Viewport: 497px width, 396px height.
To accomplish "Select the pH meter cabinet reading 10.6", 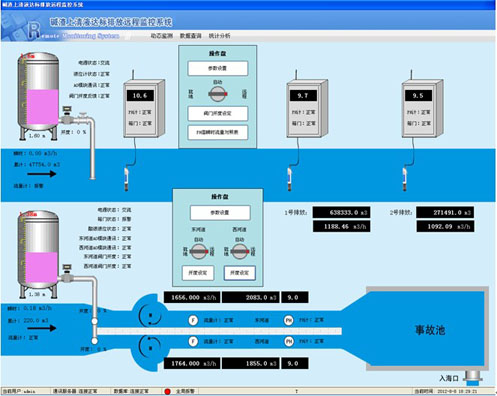I will coord(144,108).
